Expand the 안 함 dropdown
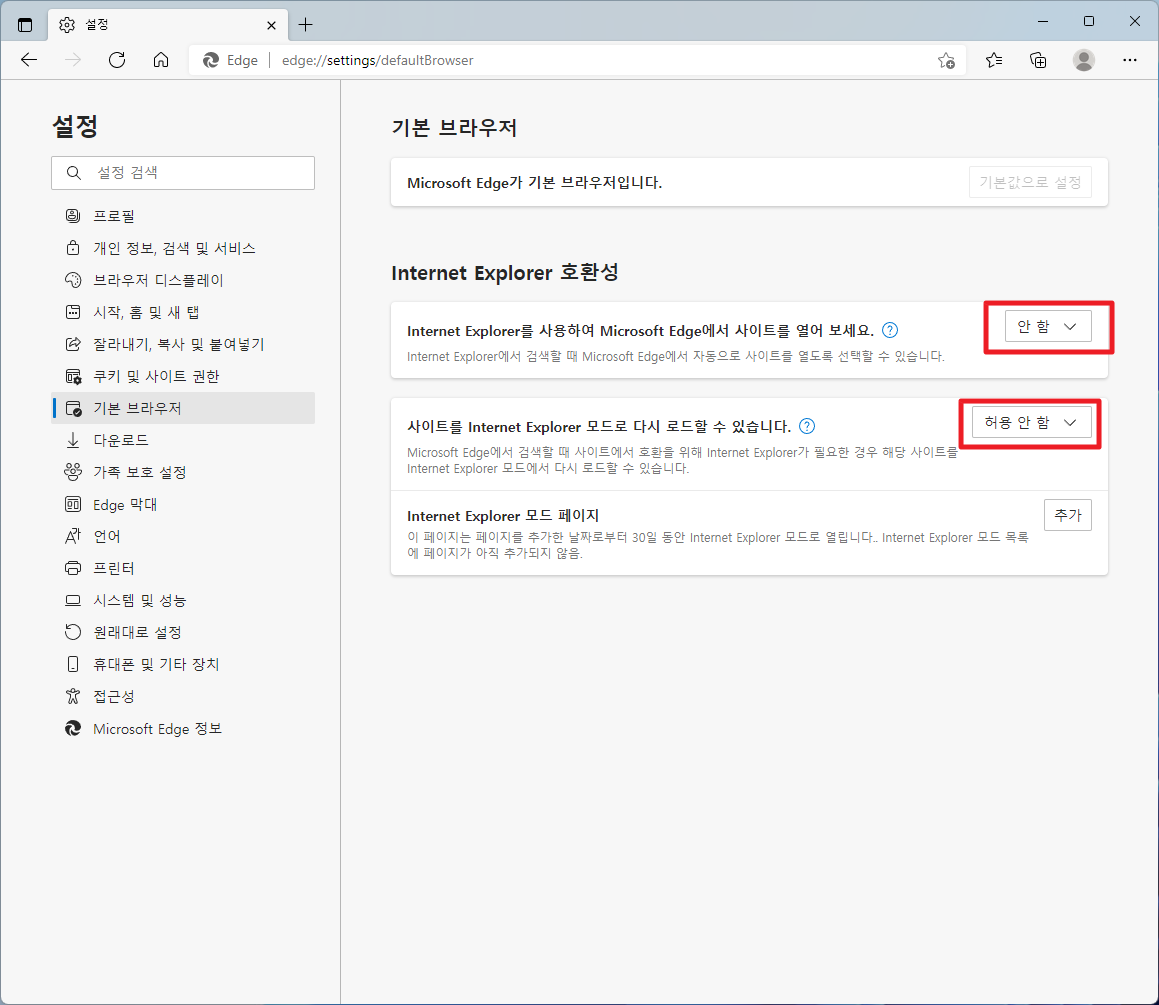 1048,327
